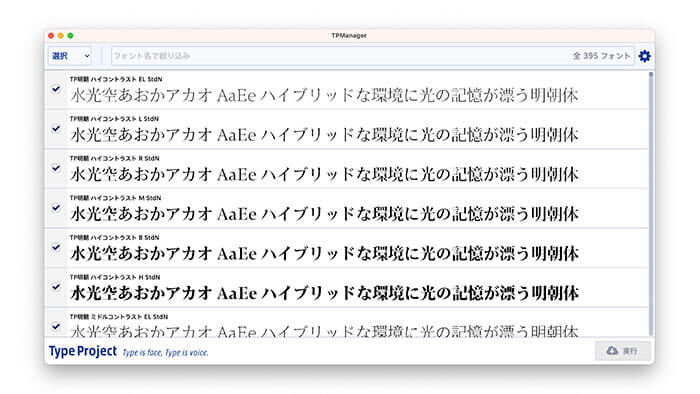The image size is (700, 394).
Task: Toggle checkbox for ハイコントラスト B StdN
Action: pos(56,247)
